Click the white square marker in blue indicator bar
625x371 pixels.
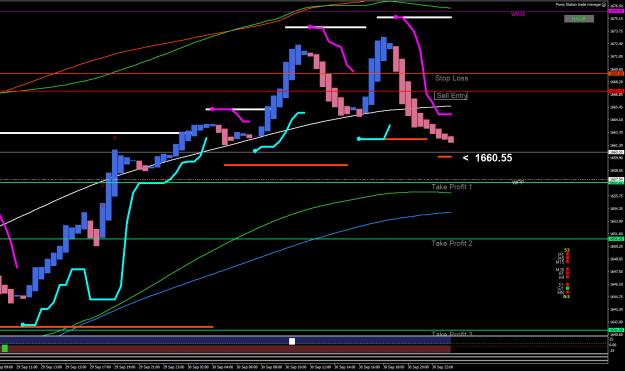pyautogui.click(x=292, y=341)
